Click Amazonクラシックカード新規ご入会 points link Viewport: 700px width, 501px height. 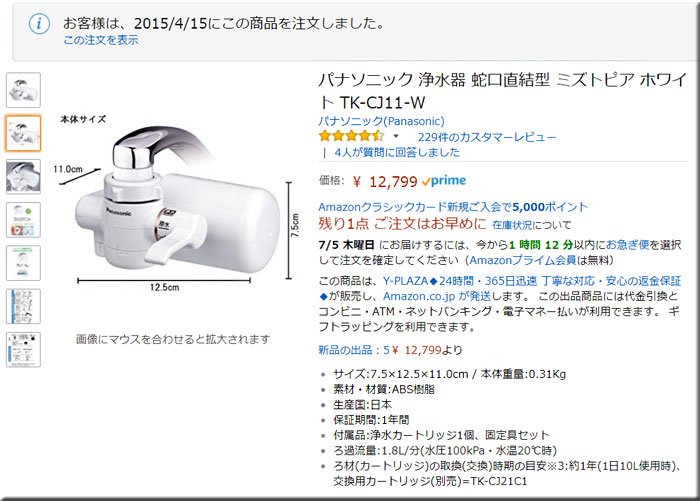coord(453,207)
